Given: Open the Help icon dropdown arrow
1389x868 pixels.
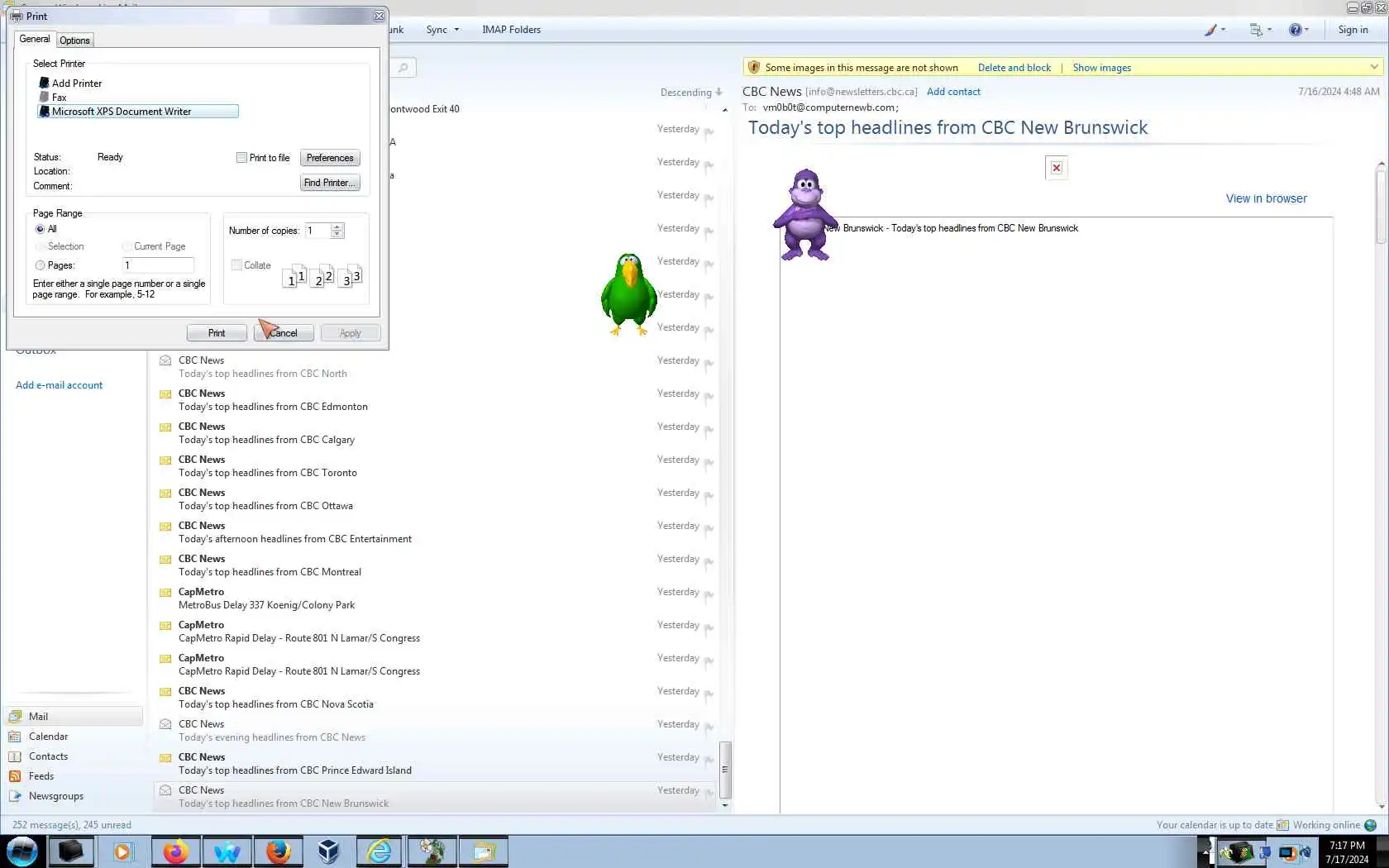Looking at the screenshot, I should point(1306,30).
